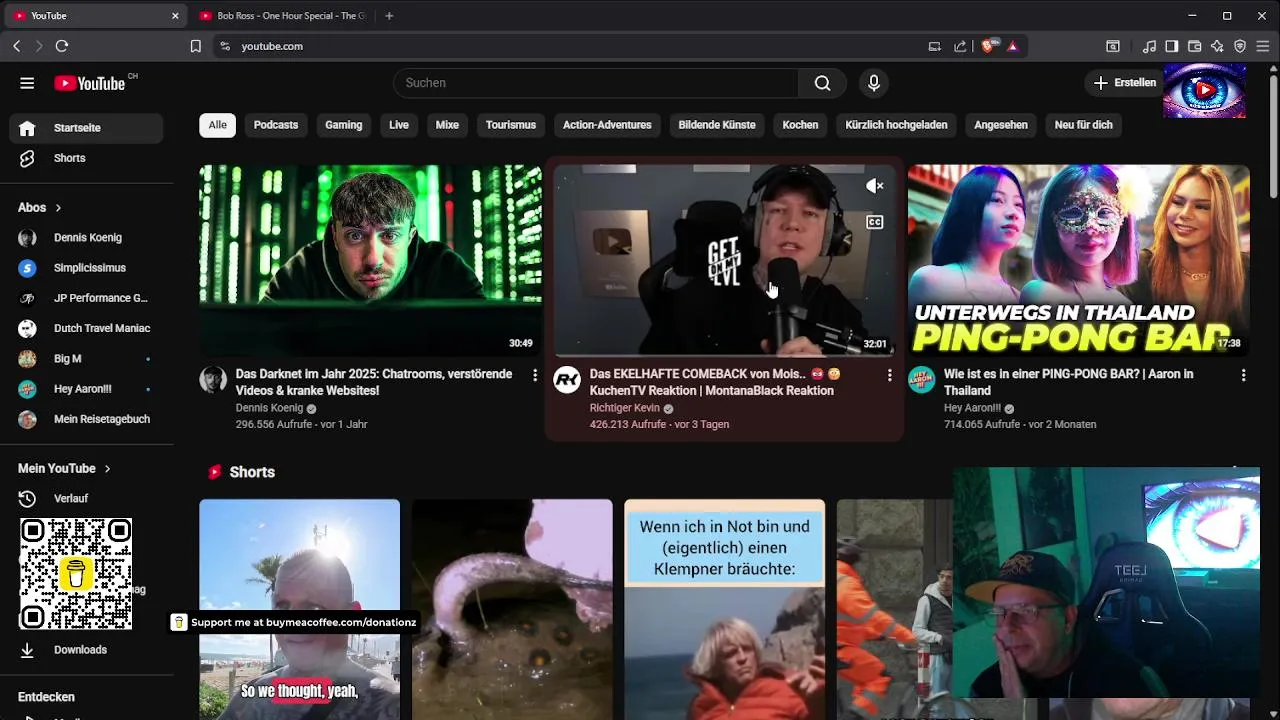
Task: Click the Erstellen button
Action: tap(1124, 83)
